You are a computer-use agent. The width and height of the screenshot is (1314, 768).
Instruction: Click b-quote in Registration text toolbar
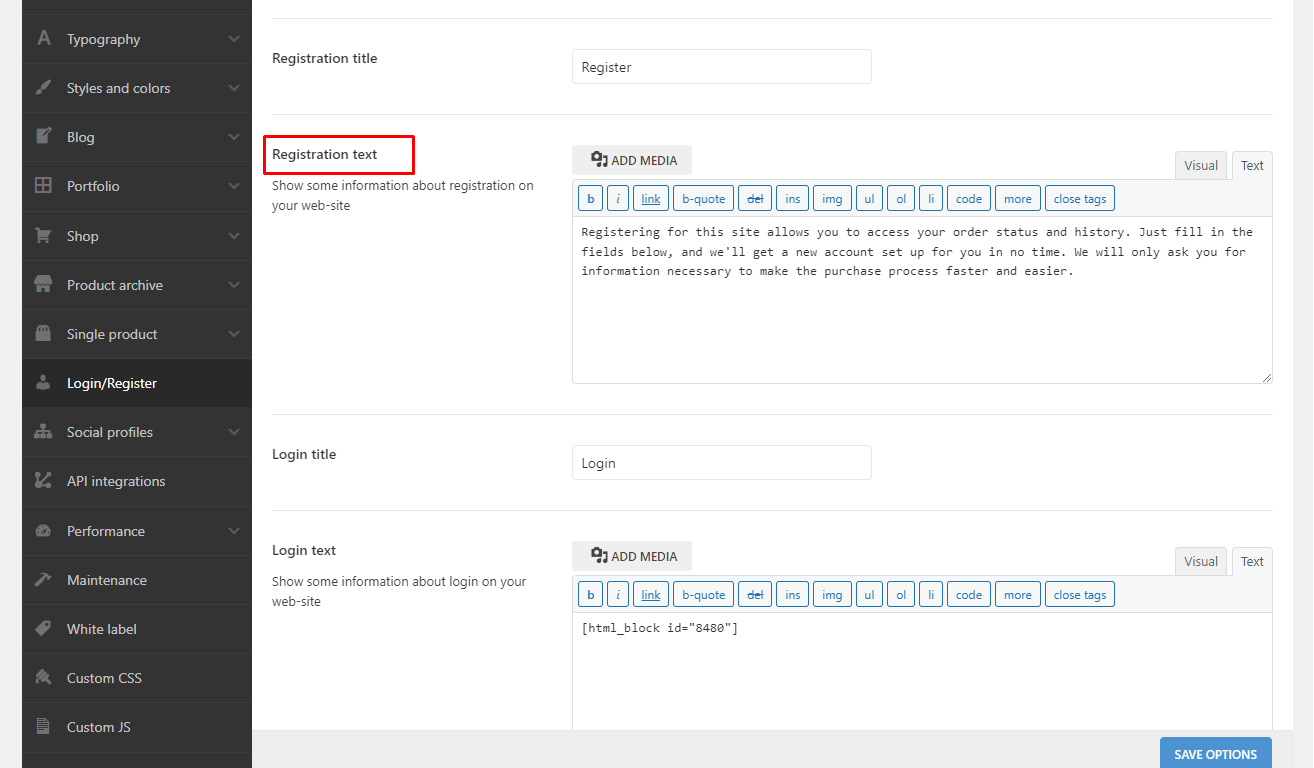click(704, 199)
